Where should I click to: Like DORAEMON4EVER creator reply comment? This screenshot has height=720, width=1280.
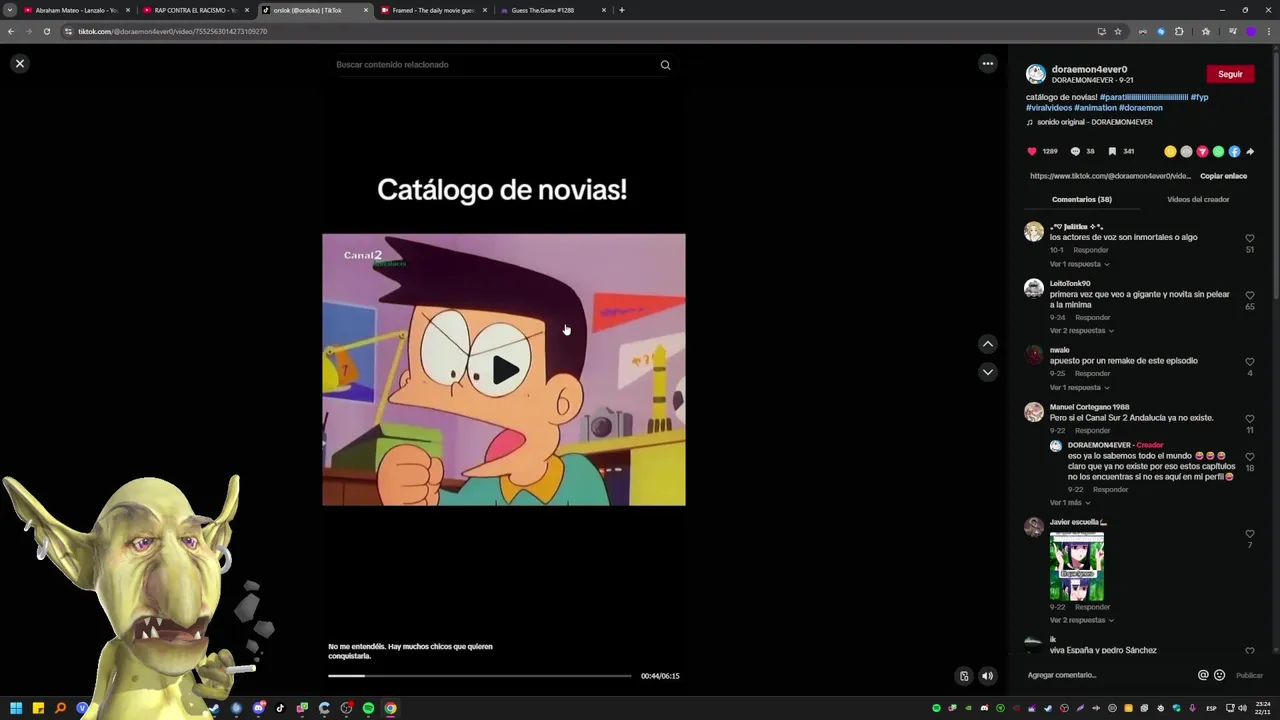coord(1250,457)
